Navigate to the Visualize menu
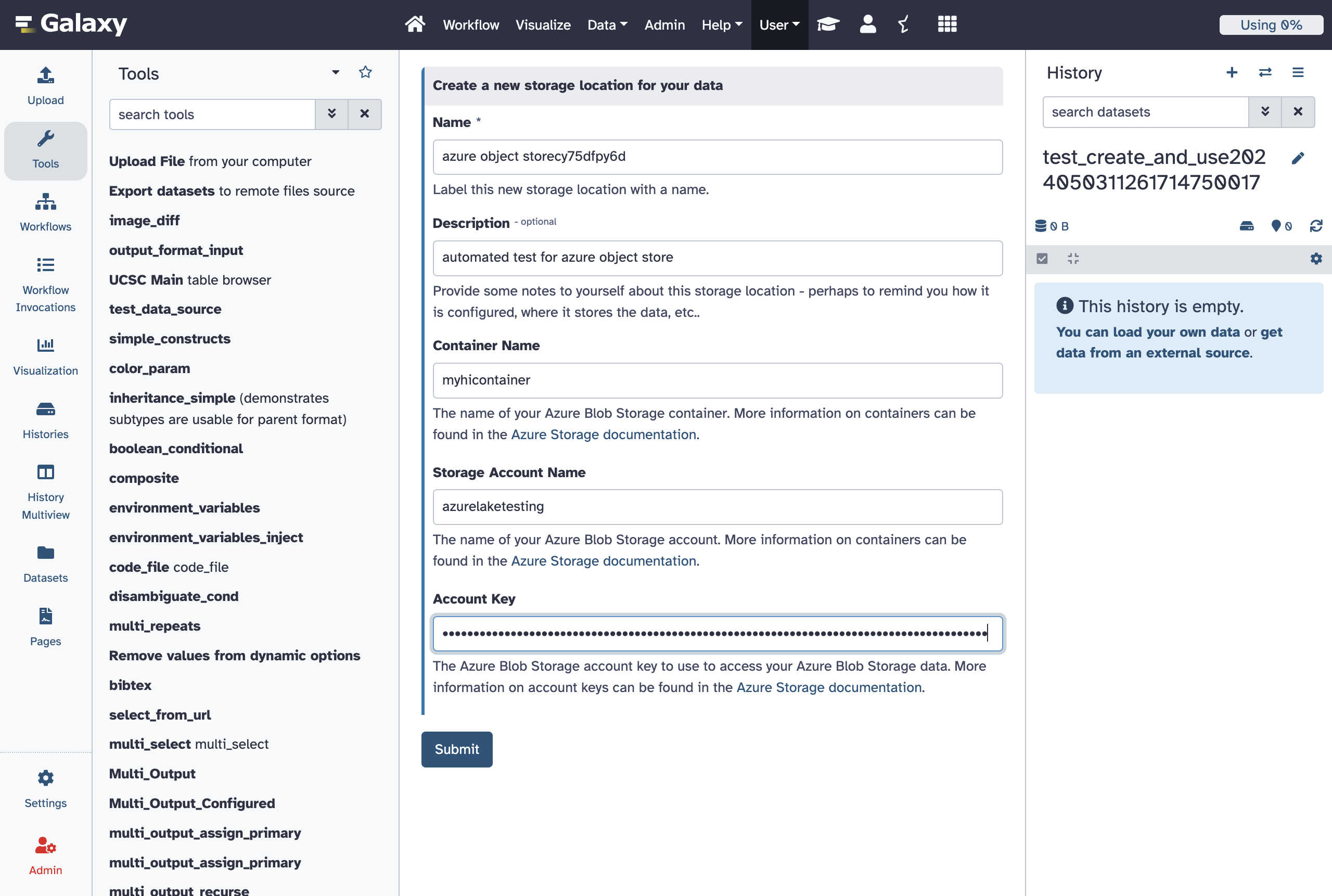 (x=542, y=24)
